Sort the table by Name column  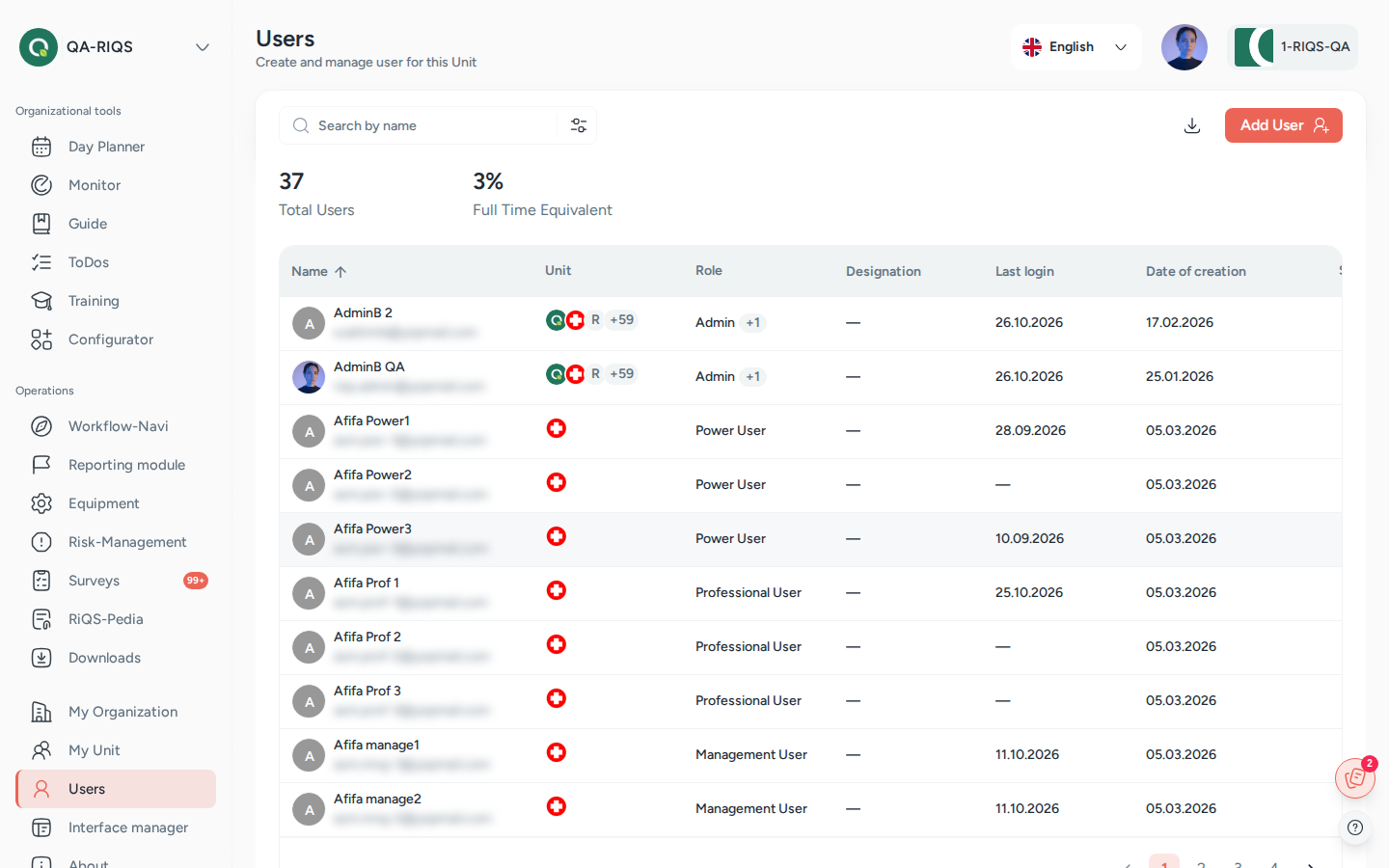(319, 272)
